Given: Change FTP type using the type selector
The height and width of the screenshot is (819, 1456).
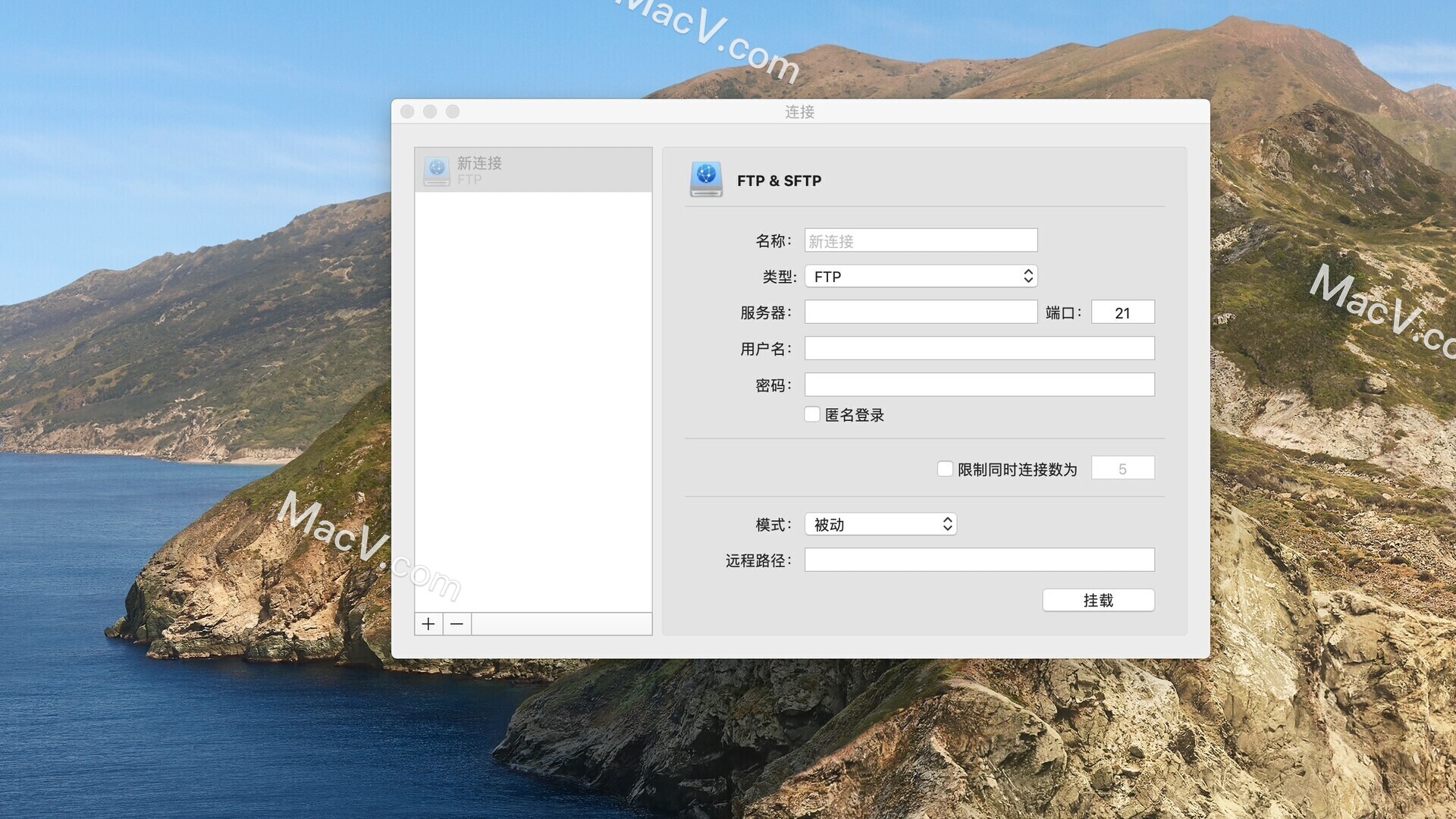Looking at the screenshot, I should click(x=921, y=276).
